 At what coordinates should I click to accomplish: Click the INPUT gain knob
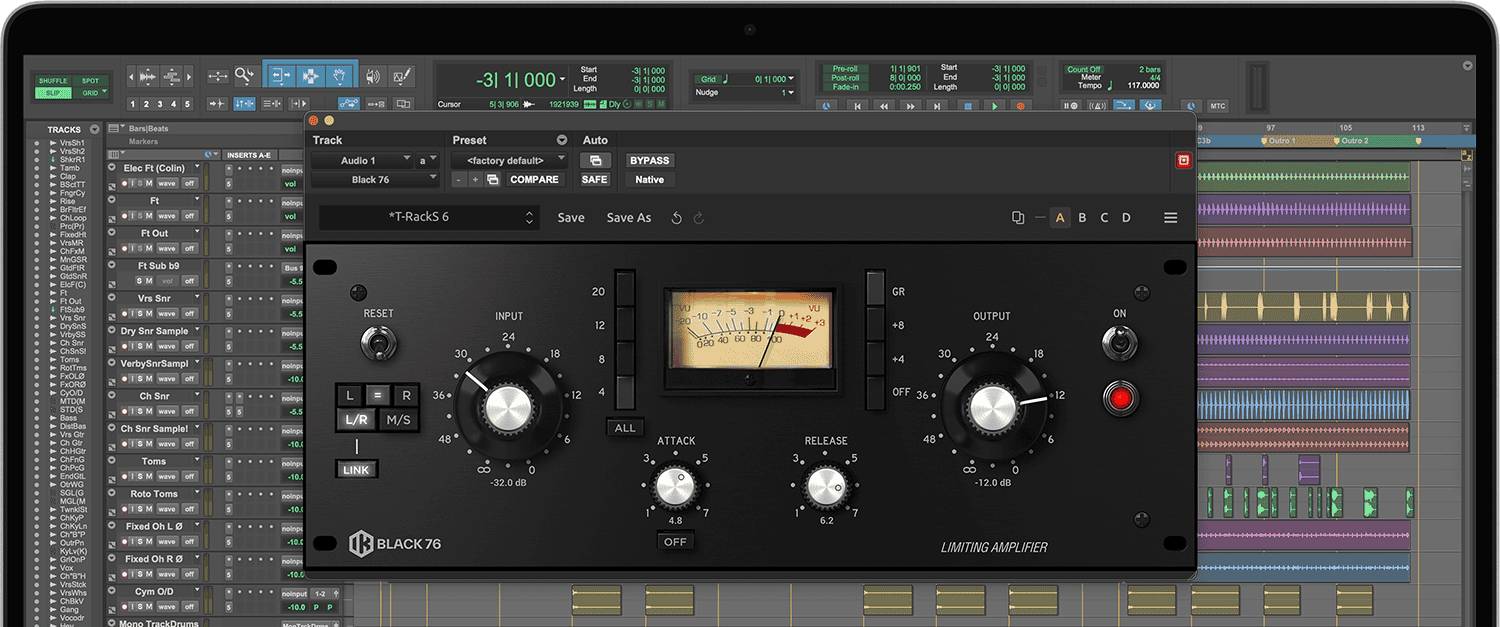click(508, 409)
